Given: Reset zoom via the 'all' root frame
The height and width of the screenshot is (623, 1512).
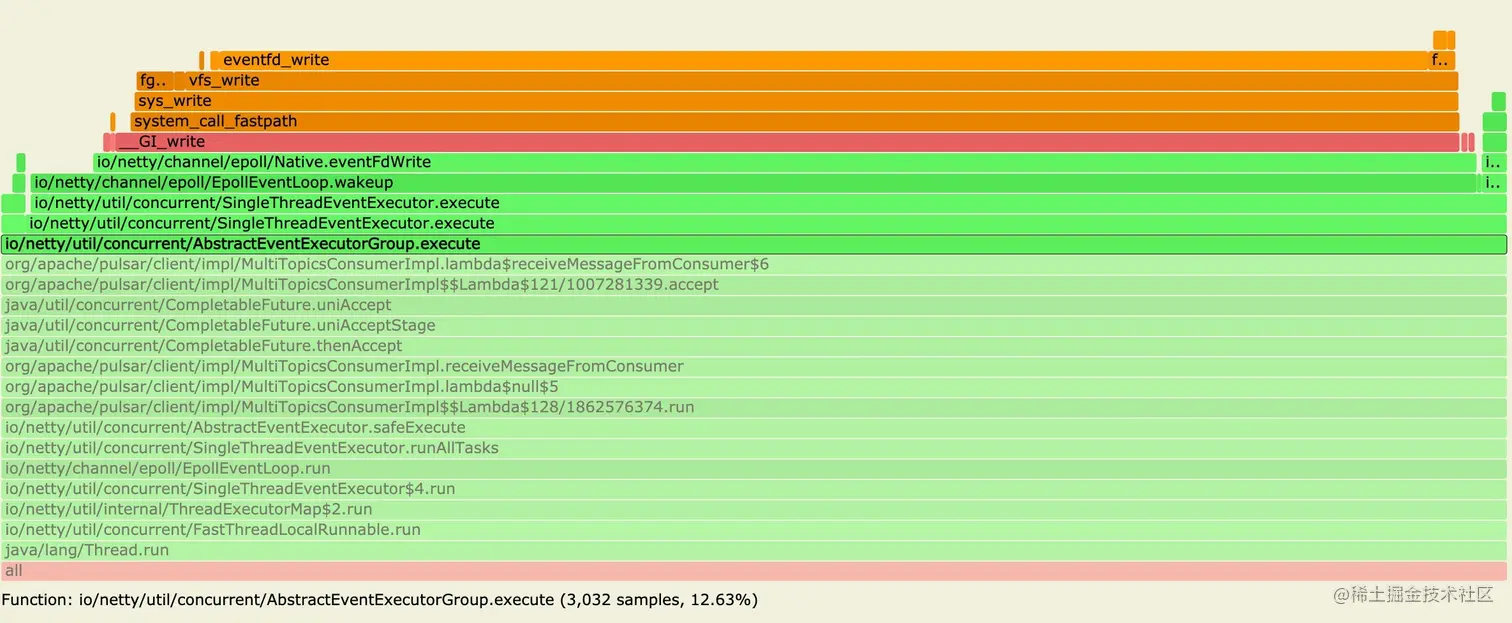Looking at the screenshot, I should click(x=754, y=571).
